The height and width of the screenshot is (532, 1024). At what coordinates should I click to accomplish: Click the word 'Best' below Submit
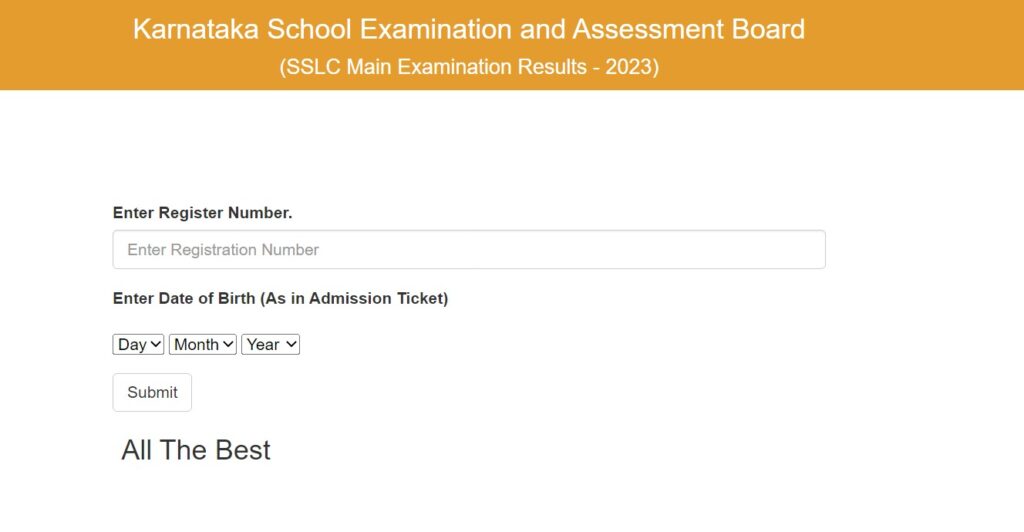242,450
